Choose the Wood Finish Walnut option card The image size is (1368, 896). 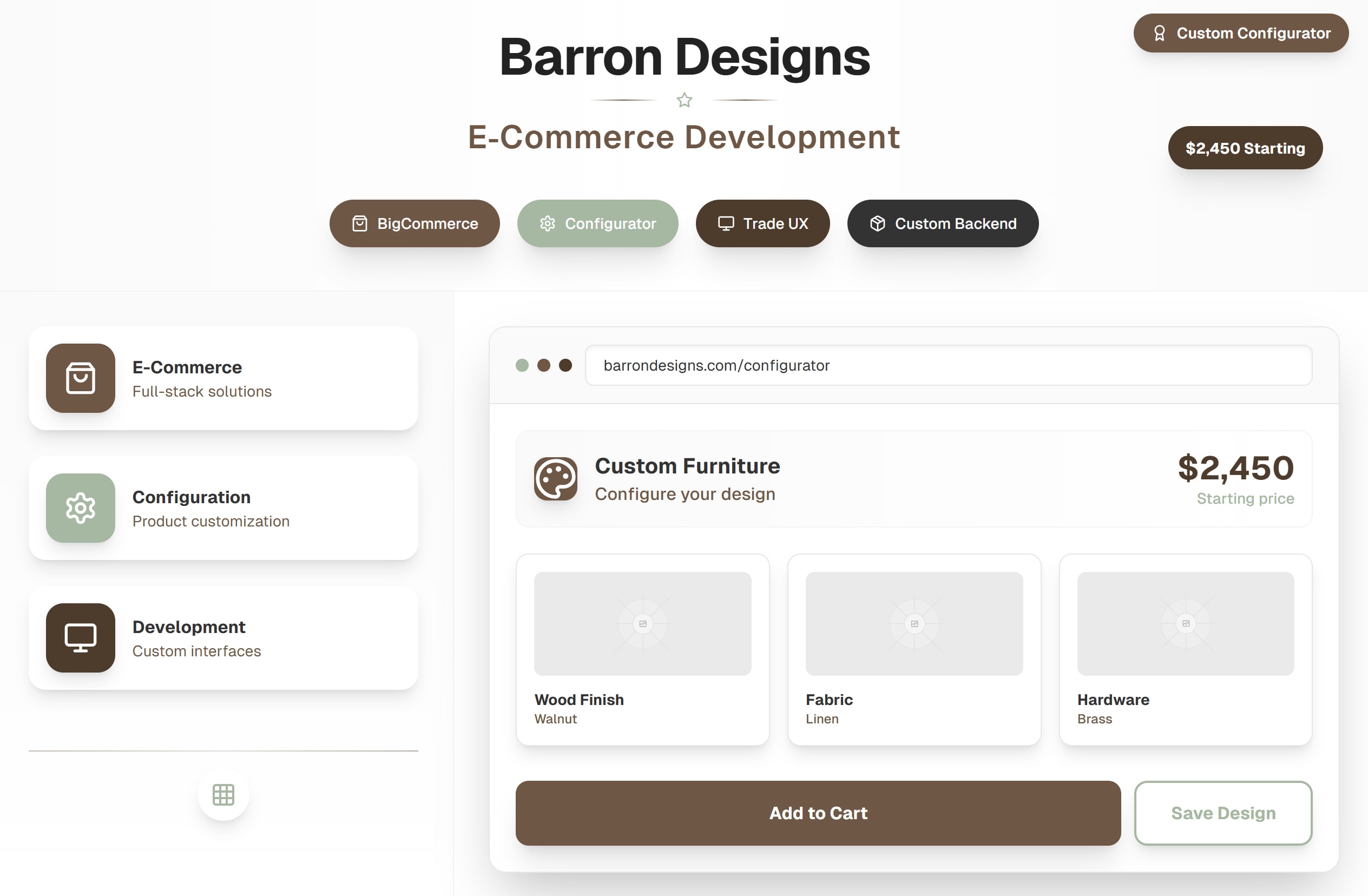(643, 650)
